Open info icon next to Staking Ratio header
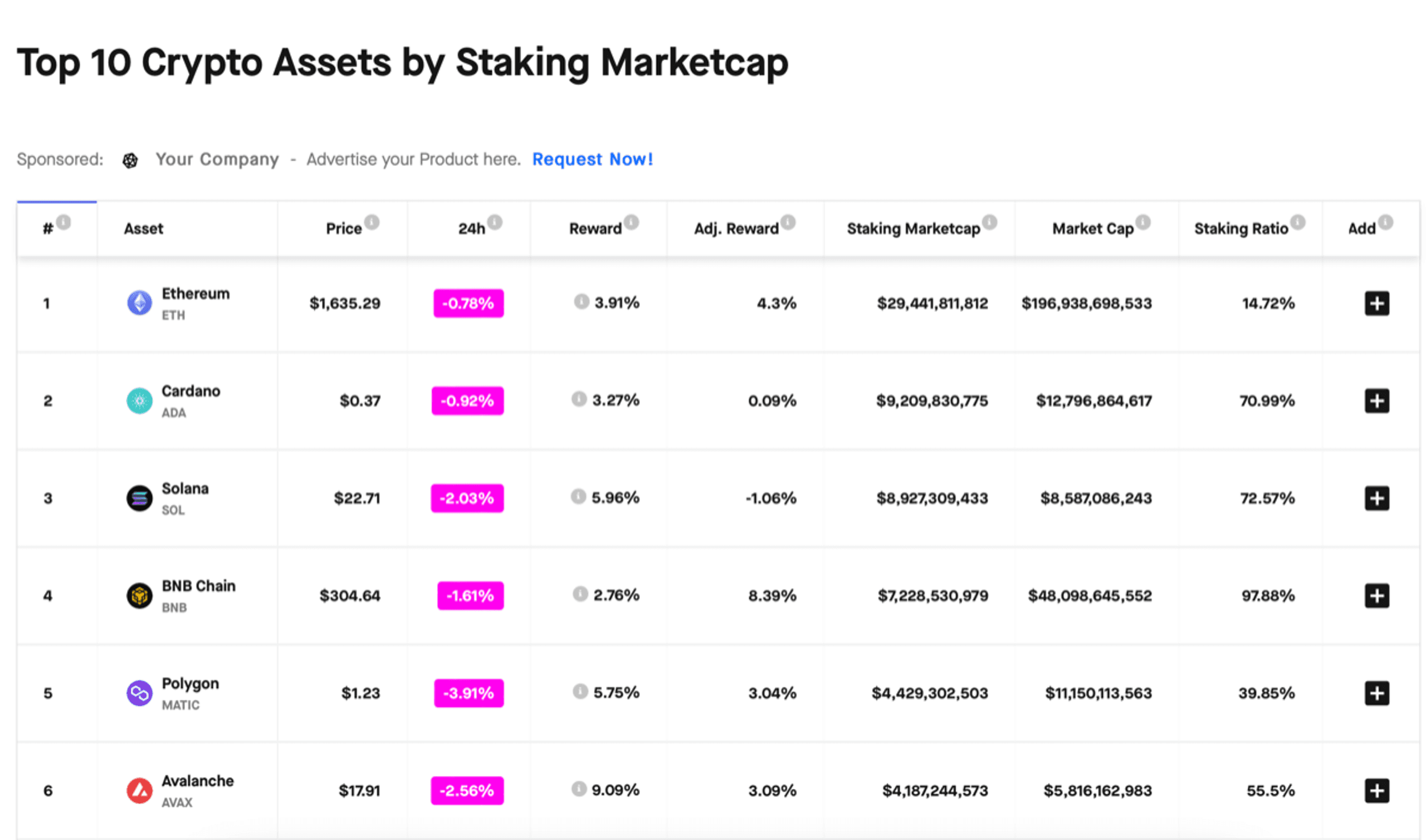This screenshot has width=1426, height=840. (1298, 222)
